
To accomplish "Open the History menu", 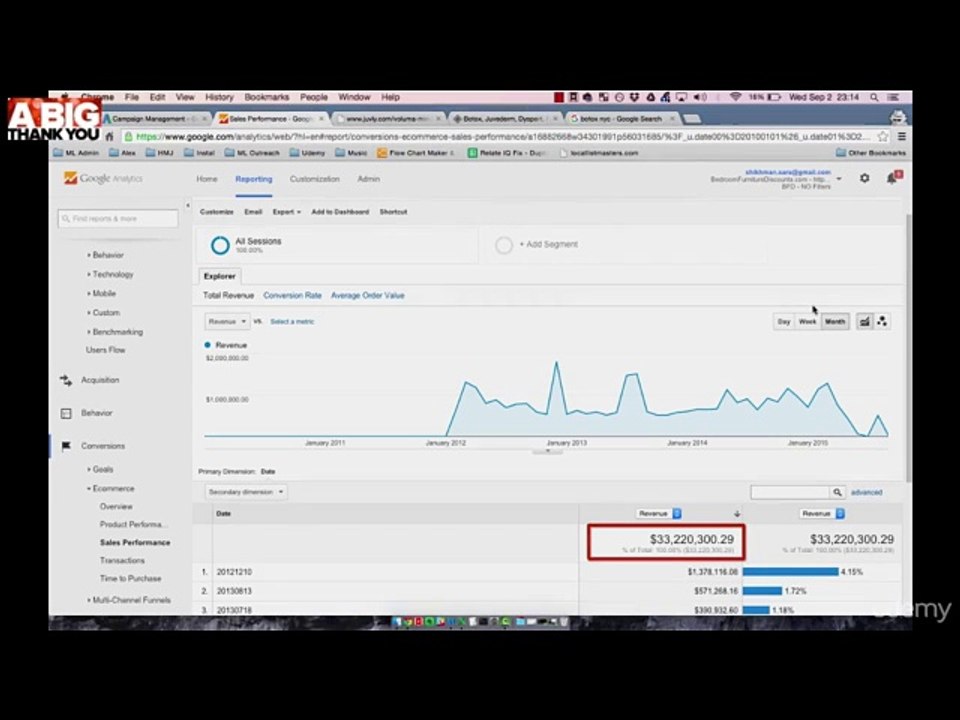I will [219, 97].
